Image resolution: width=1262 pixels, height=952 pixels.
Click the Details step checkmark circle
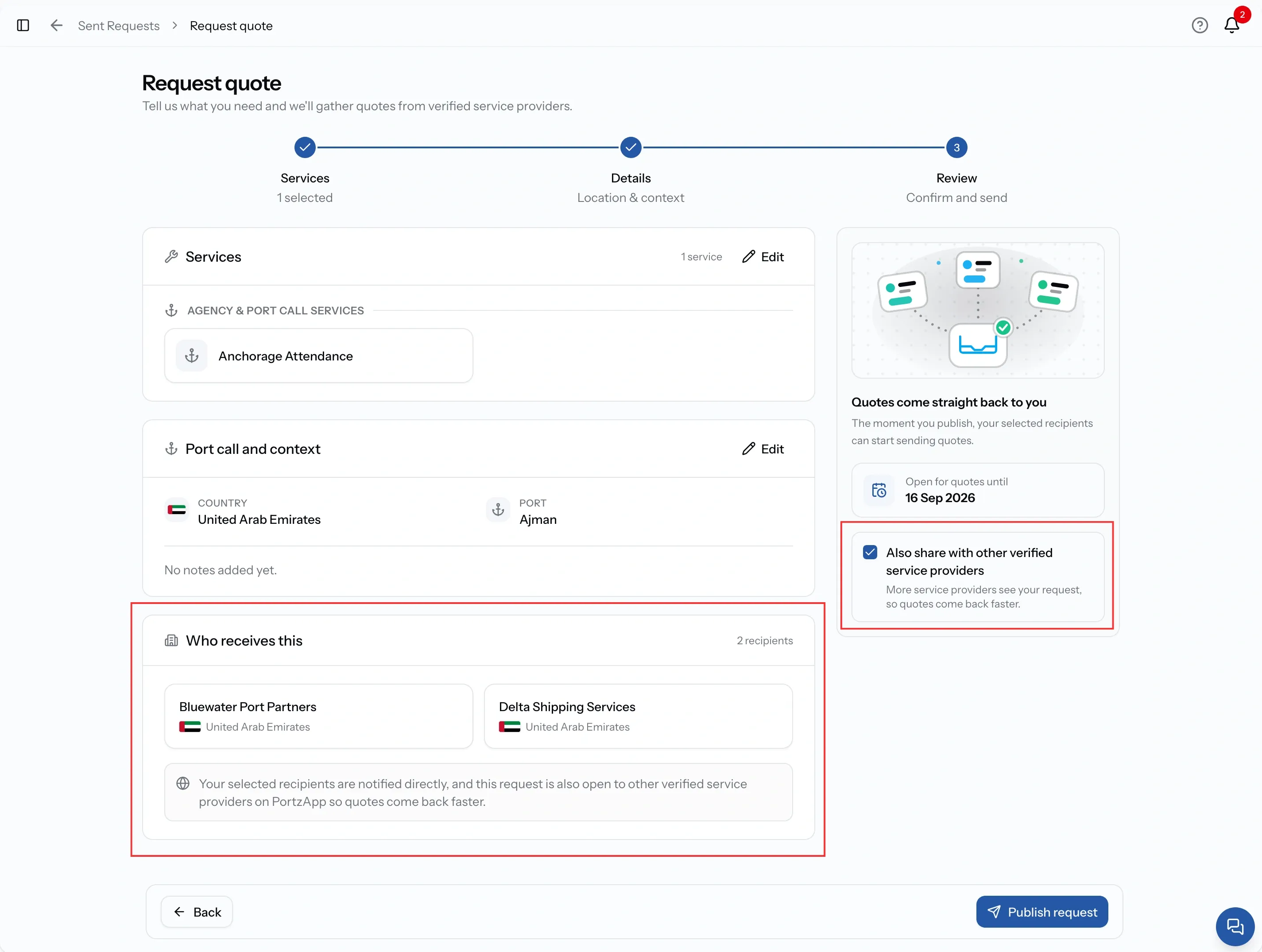(631, 147)
